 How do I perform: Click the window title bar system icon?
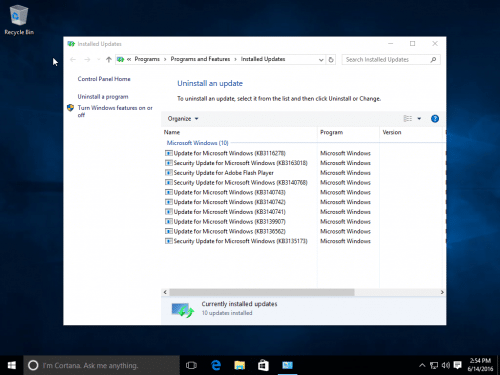point(71,44)
